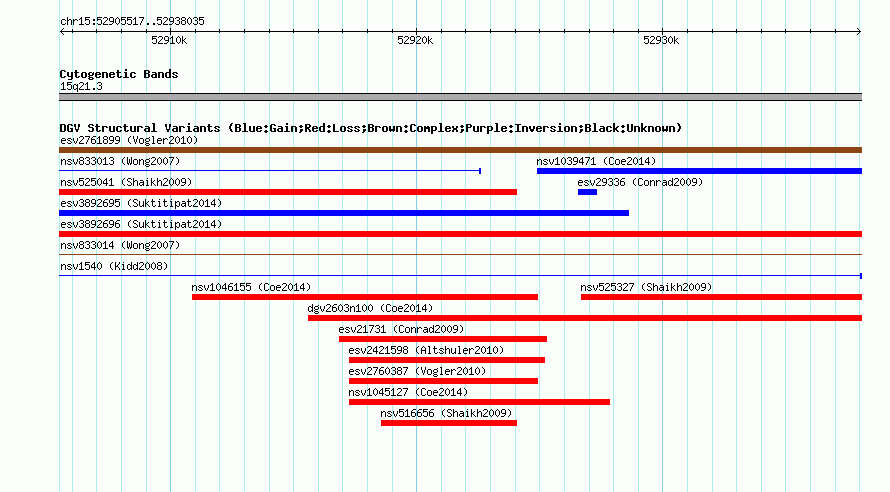
Task: Open the esv3892695 (Suktitipat2014) label
Action: coord(141,203)
